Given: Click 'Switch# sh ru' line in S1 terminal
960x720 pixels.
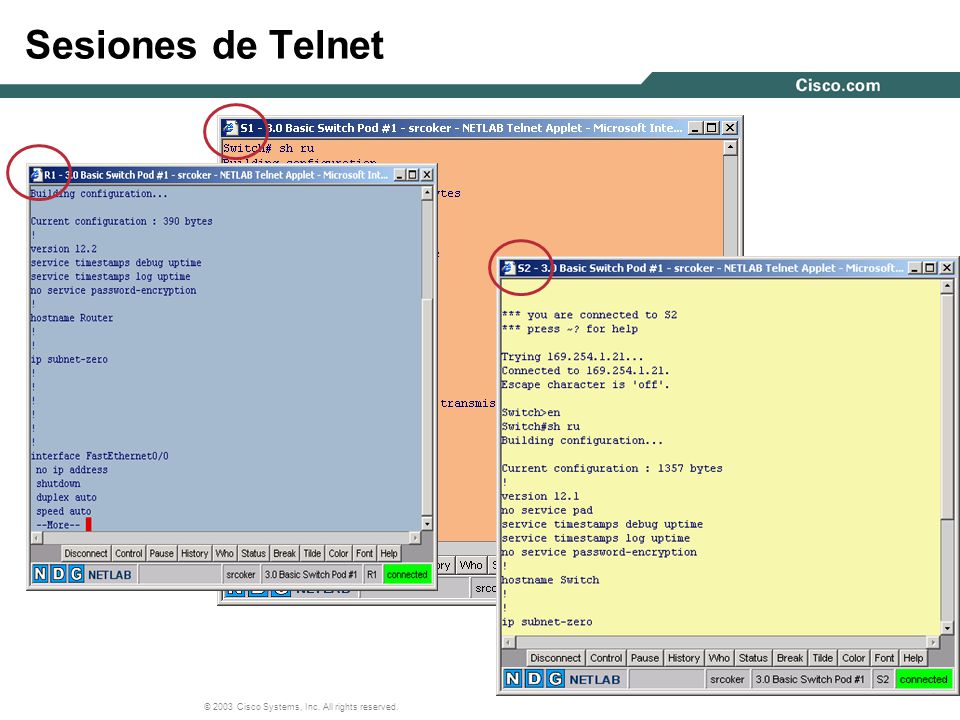Looking at the screenshot, I should [269, 148].
